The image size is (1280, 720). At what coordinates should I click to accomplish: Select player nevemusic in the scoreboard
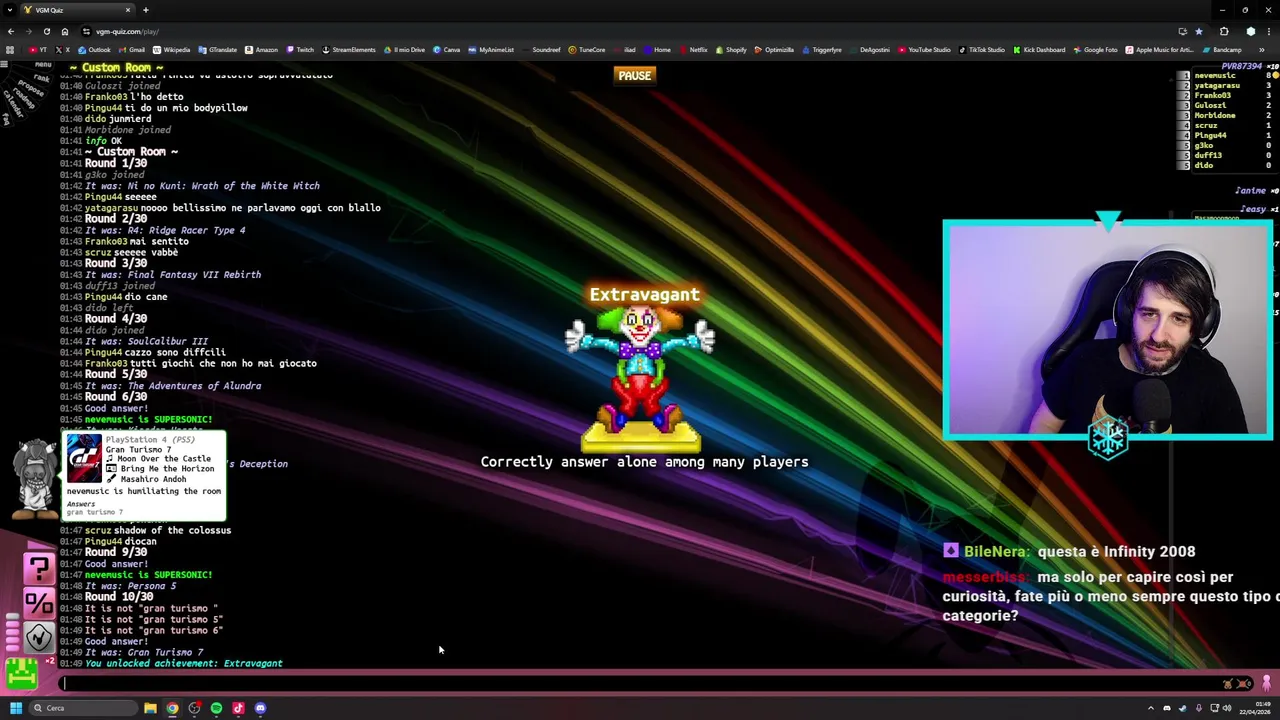coord(1214,76)
